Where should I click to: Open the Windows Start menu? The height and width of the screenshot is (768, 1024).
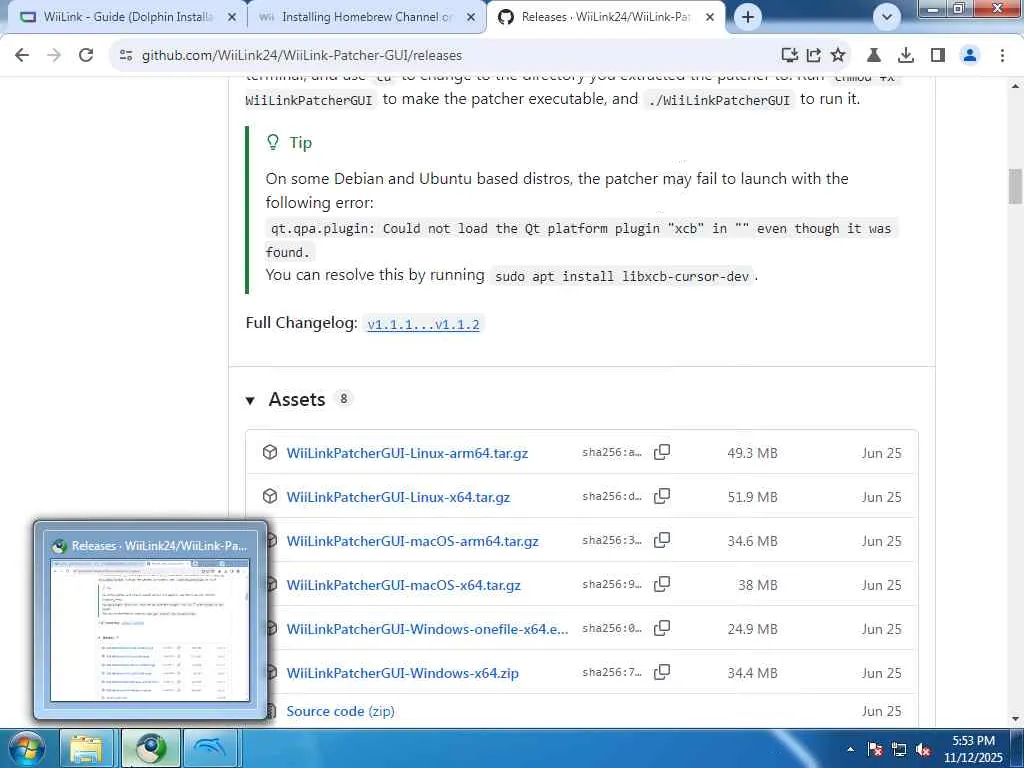click(25, 748)
